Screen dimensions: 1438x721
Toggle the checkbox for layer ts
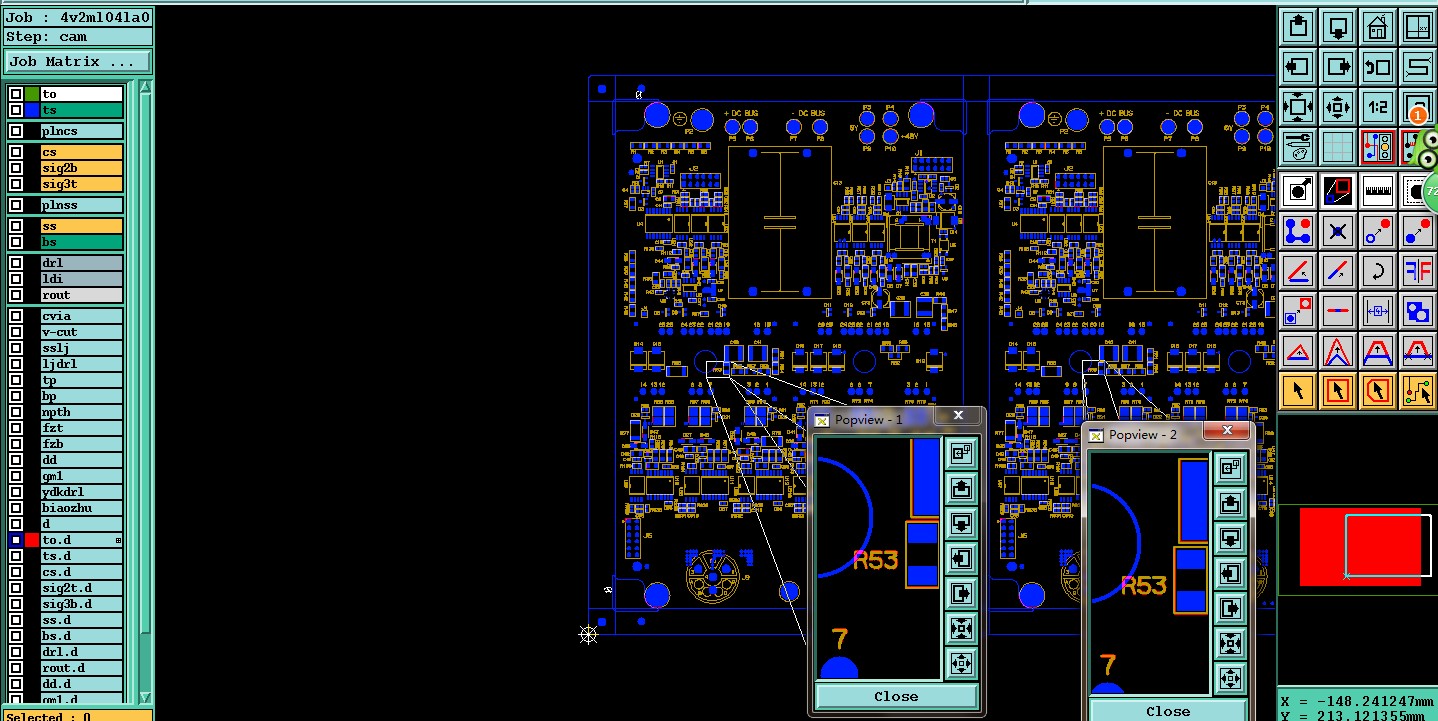pyautogui.click(x=16, y=110)
